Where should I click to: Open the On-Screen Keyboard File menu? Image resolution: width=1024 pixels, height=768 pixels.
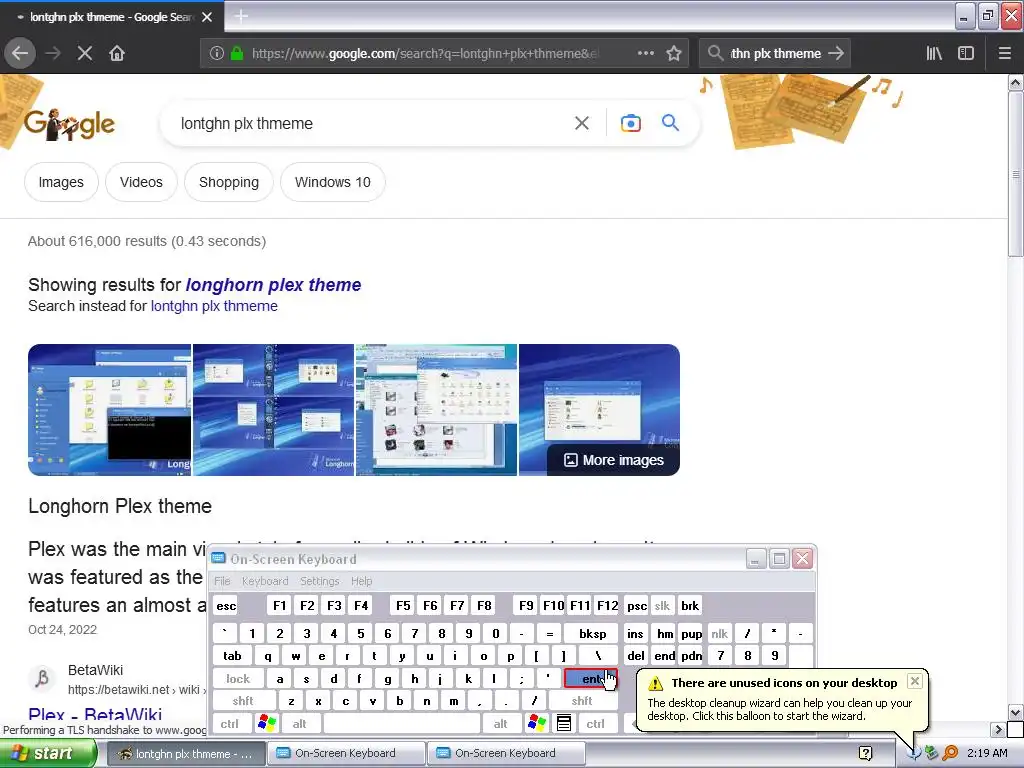(222, 581)
